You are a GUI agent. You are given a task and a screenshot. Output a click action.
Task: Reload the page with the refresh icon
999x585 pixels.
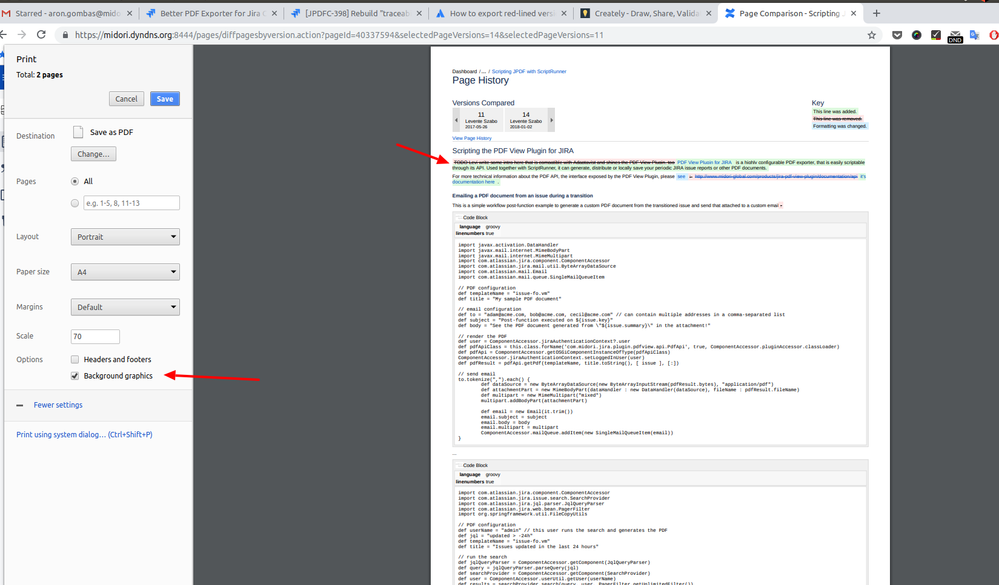pos(41,35)
